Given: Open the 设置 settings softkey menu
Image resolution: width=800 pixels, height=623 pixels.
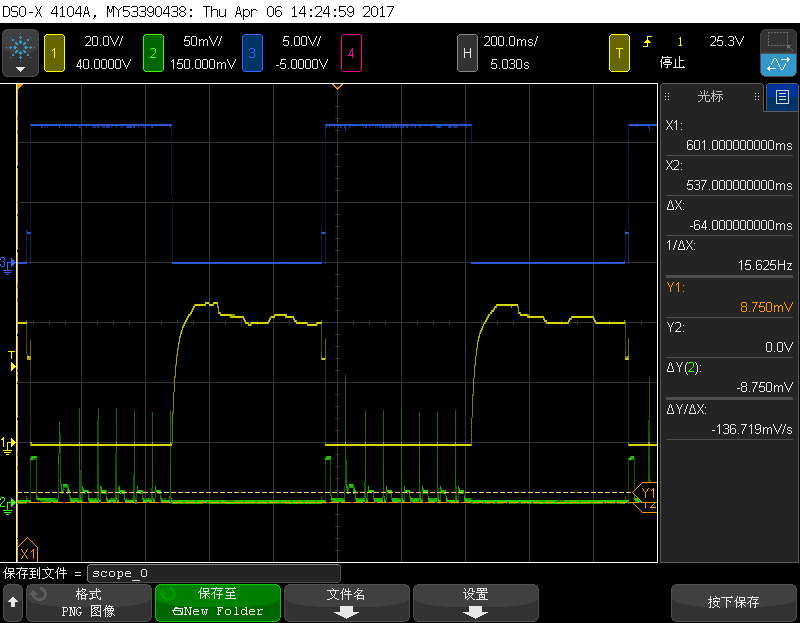Looking at the screenshot, I should 476,603.
